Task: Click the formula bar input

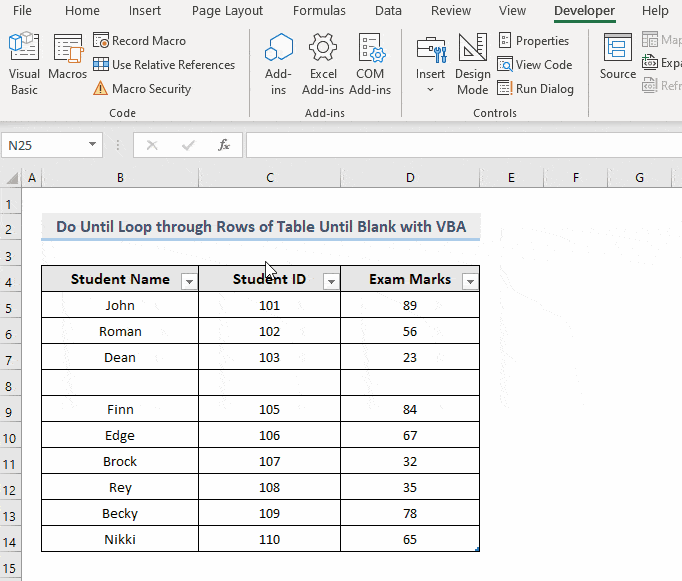Action: click(464, 145)
